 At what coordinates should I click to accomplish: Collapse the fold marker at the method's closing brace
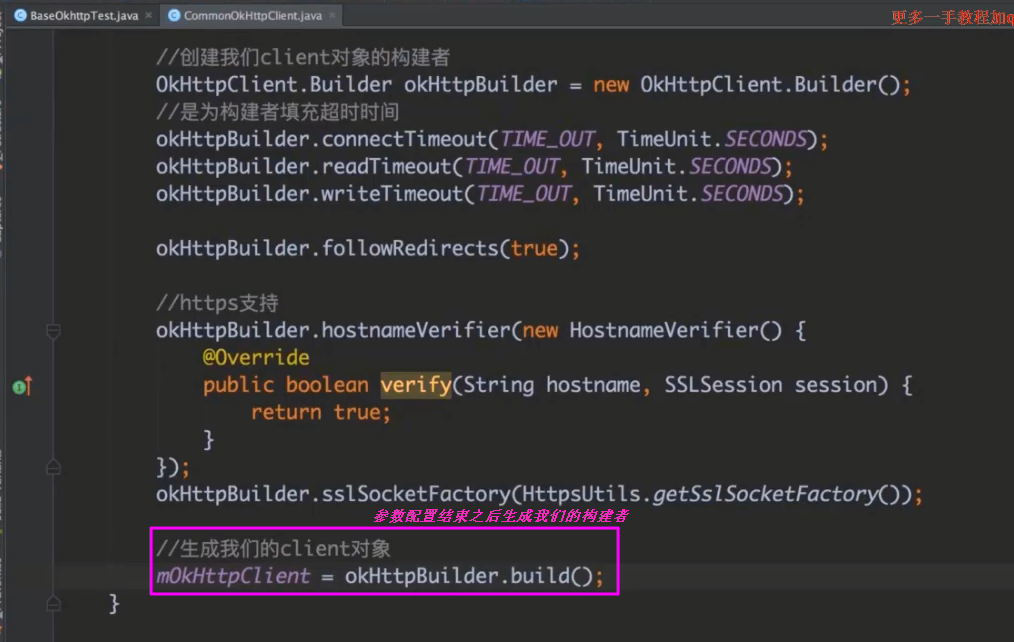pyautogui.click(x=54, y=604)
